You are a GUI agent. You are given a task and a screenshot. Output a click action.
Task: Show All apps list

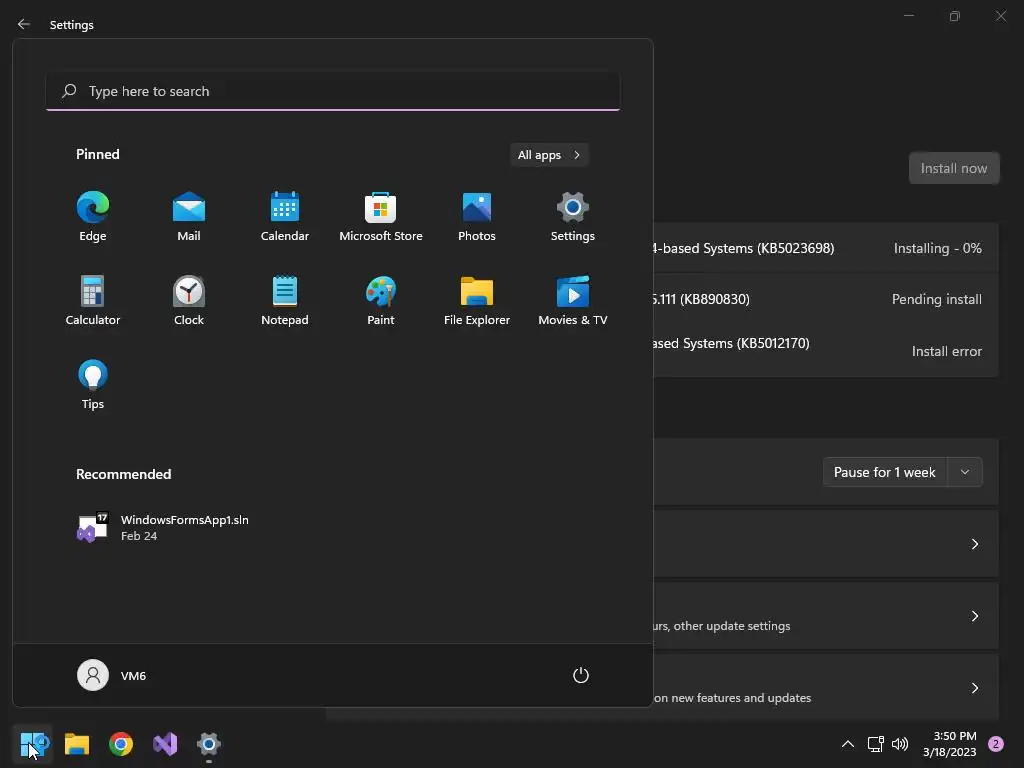click(549, 155)
